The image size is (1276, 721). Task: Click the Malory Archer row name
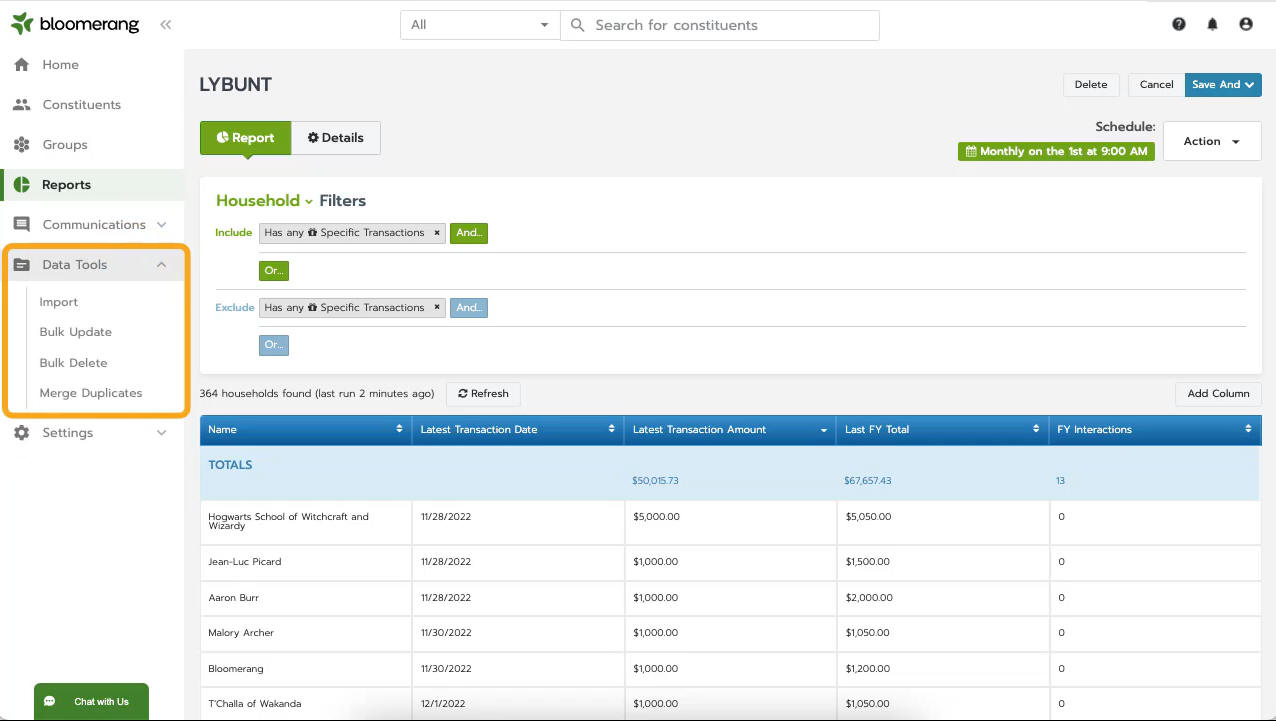pos(241,633)
